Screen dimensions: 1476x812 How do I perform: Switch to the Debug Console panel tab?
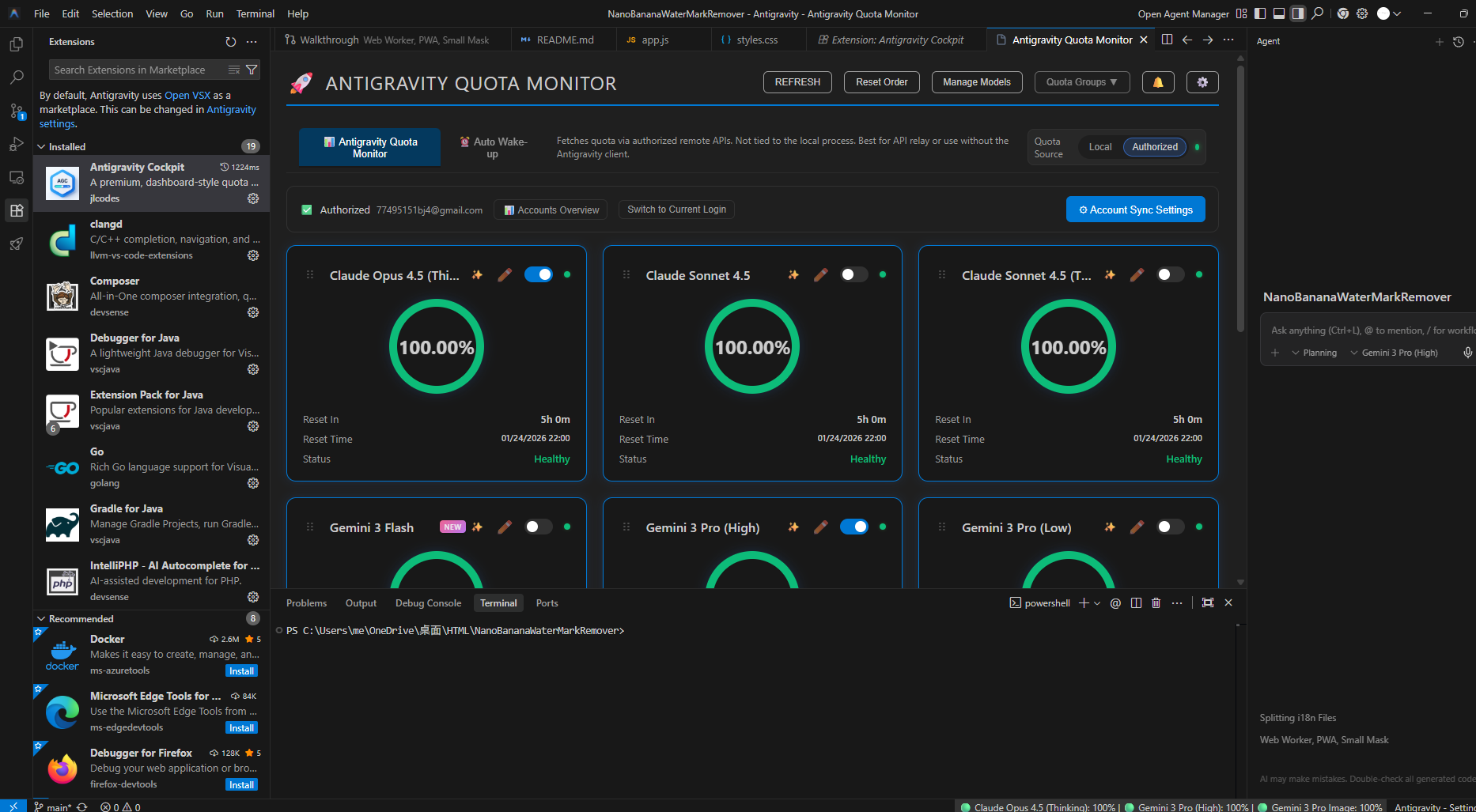click(x=428, y=603)
